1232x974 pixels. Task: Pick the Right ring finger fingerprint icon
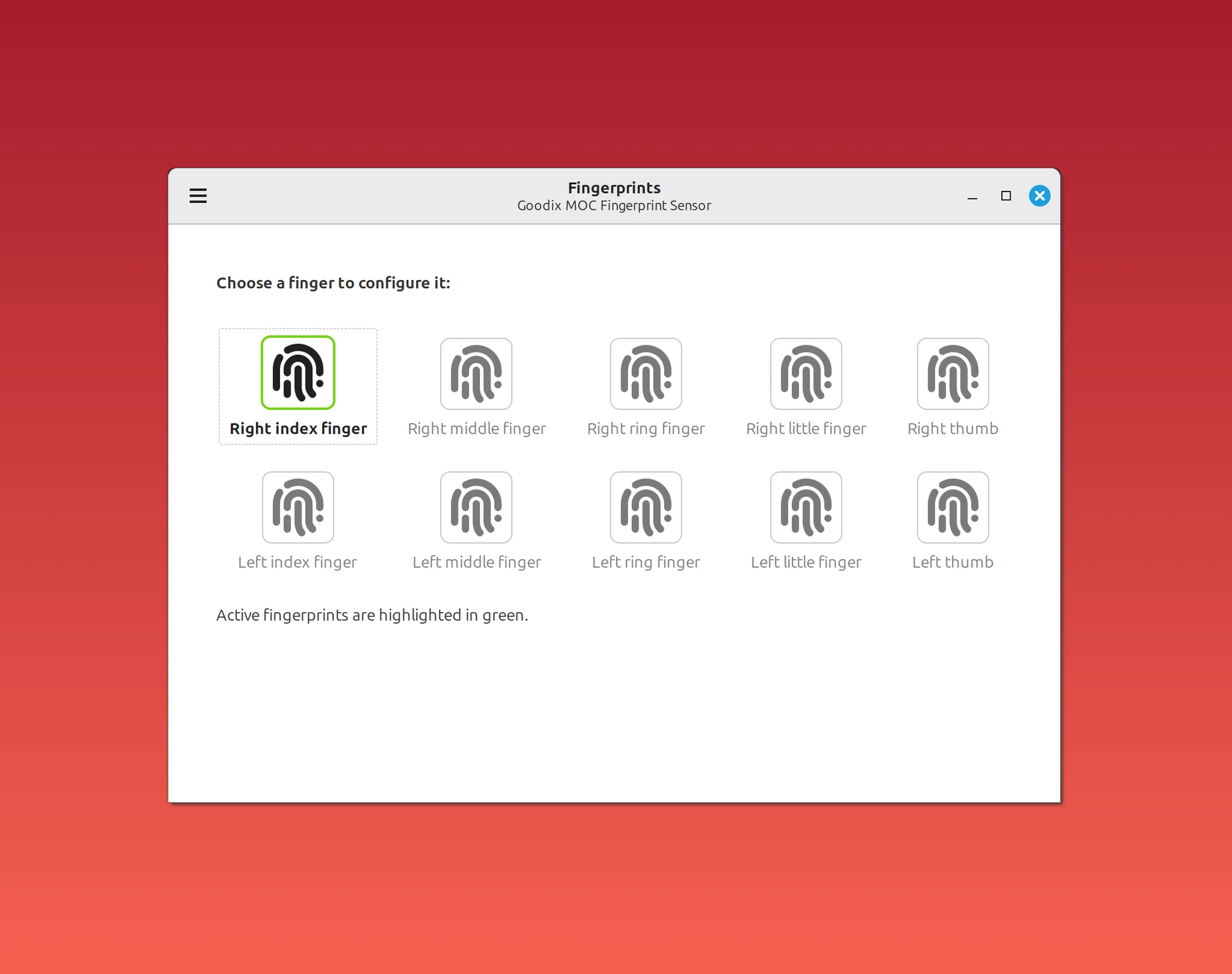coord(646,374)
